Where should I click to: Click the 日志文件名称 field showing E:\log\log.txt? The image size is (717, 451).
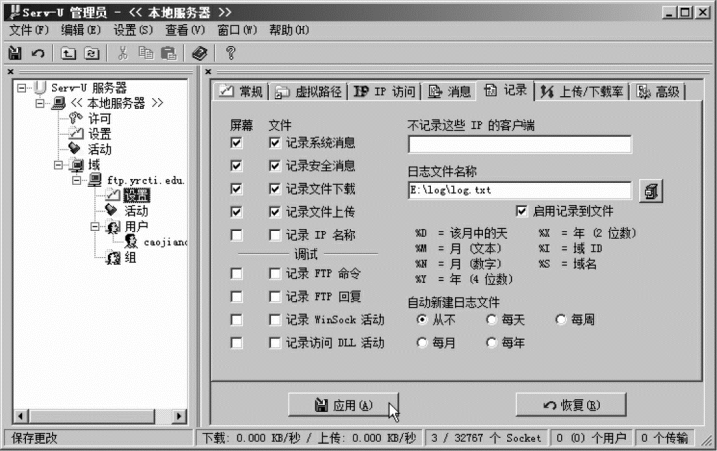pos(520,190)
